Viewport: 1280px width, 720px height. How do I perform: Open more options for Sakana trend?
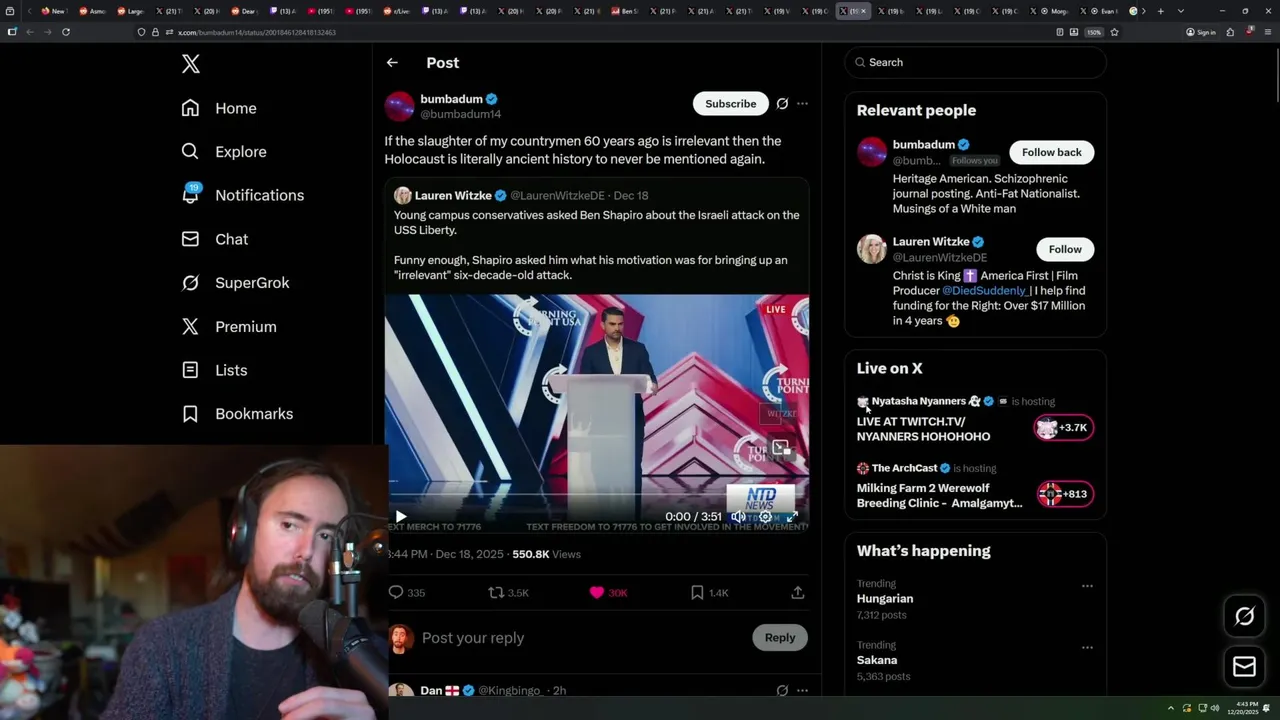tap(1087, 648)
